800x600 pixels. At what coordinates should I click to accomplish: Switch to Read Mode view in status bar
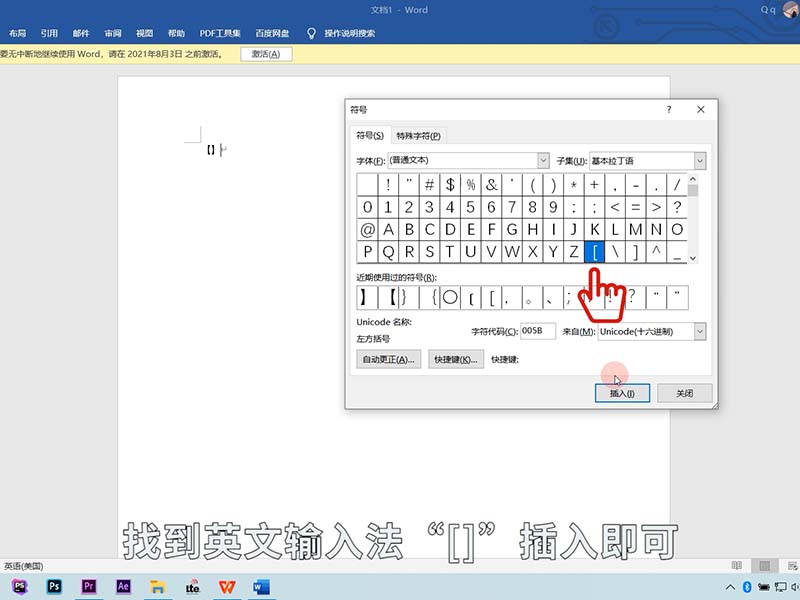[737, 565]
